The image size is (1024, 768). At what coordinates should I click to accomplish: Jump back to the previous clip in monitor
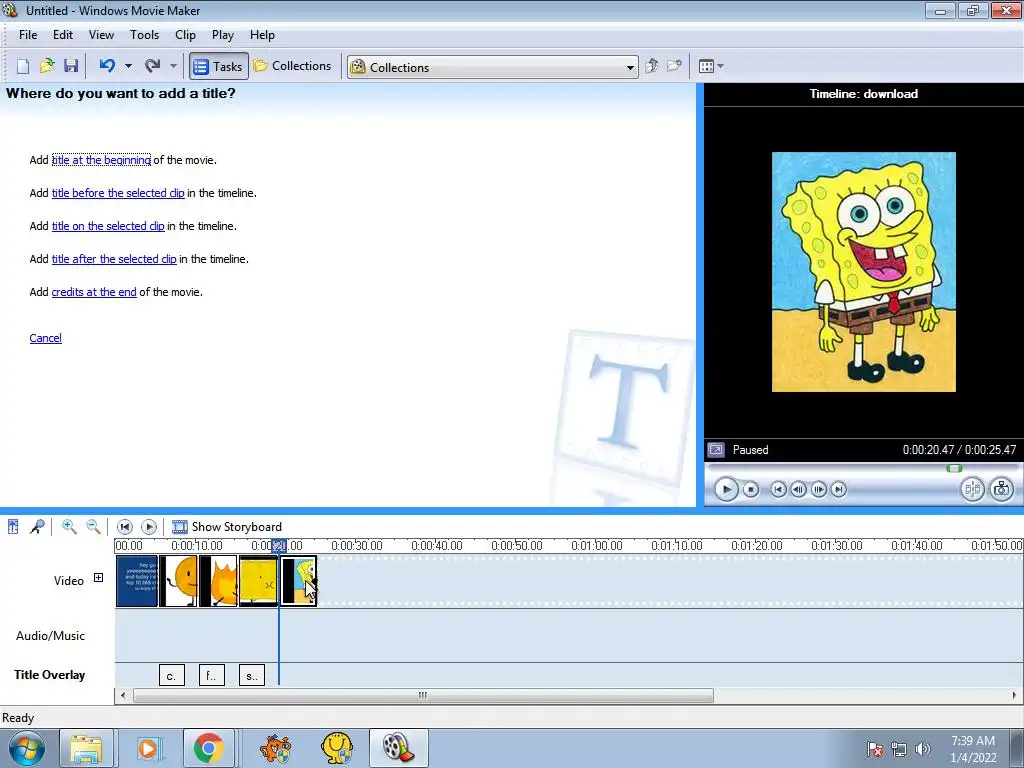tap(778, 489)
